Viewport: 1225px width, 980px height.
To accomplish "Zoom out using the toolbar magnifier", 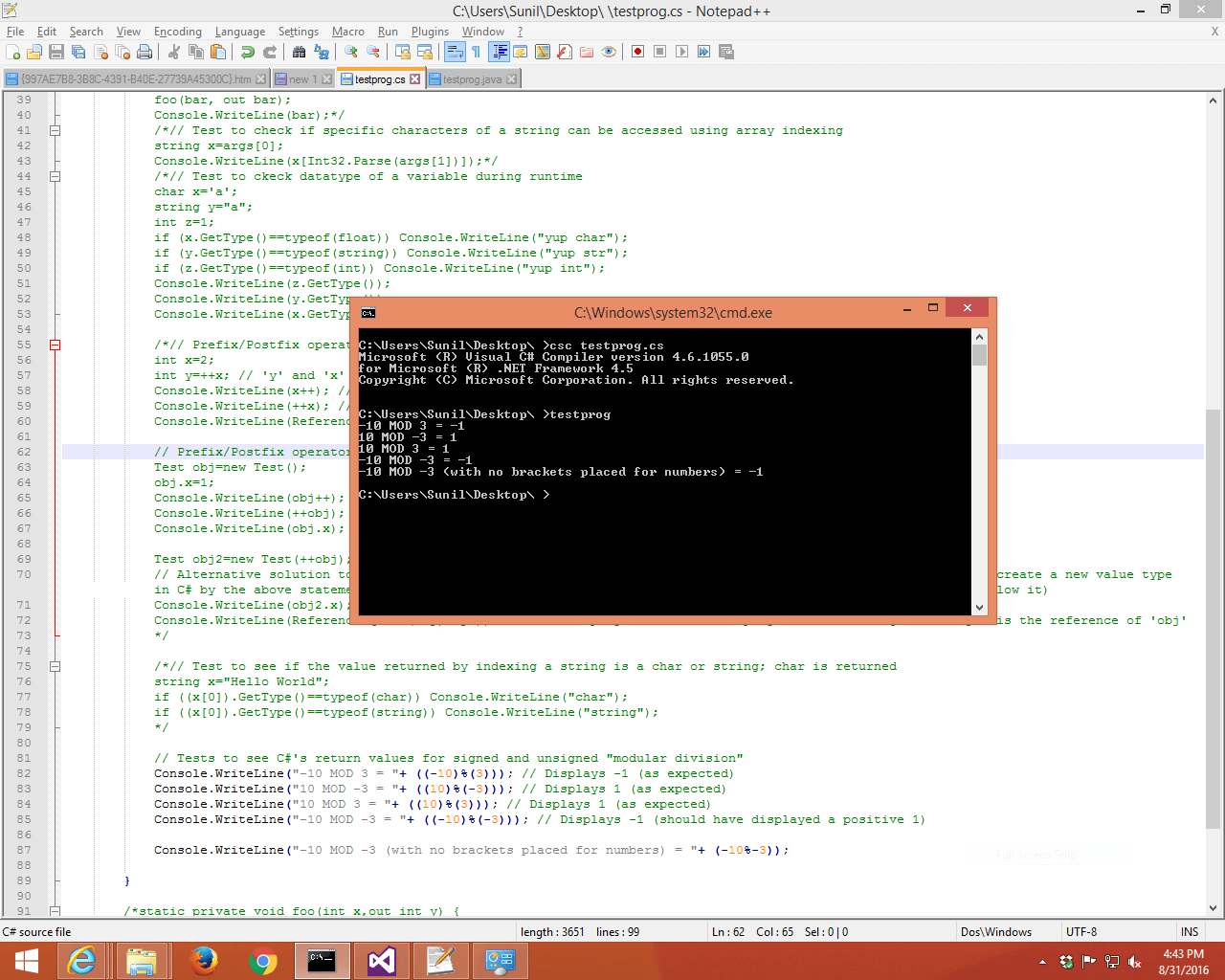I will (x=372, y=52).
